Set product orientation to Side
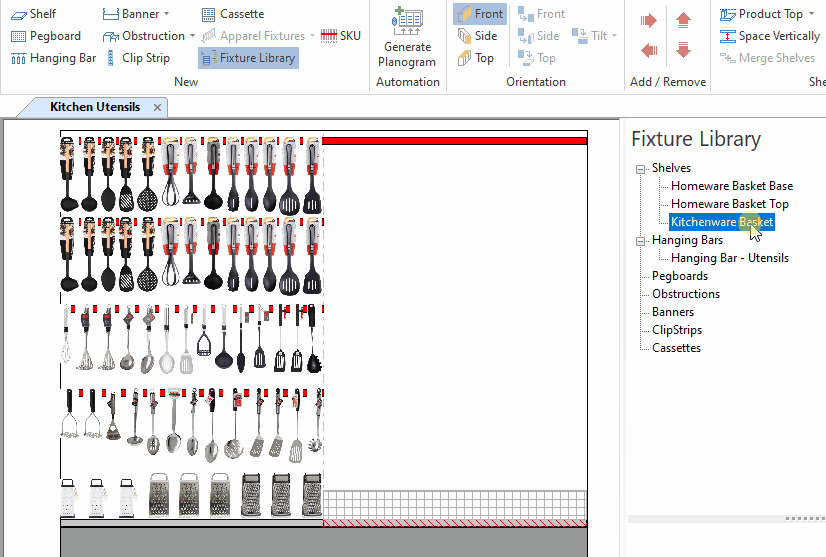 (538, 36)
